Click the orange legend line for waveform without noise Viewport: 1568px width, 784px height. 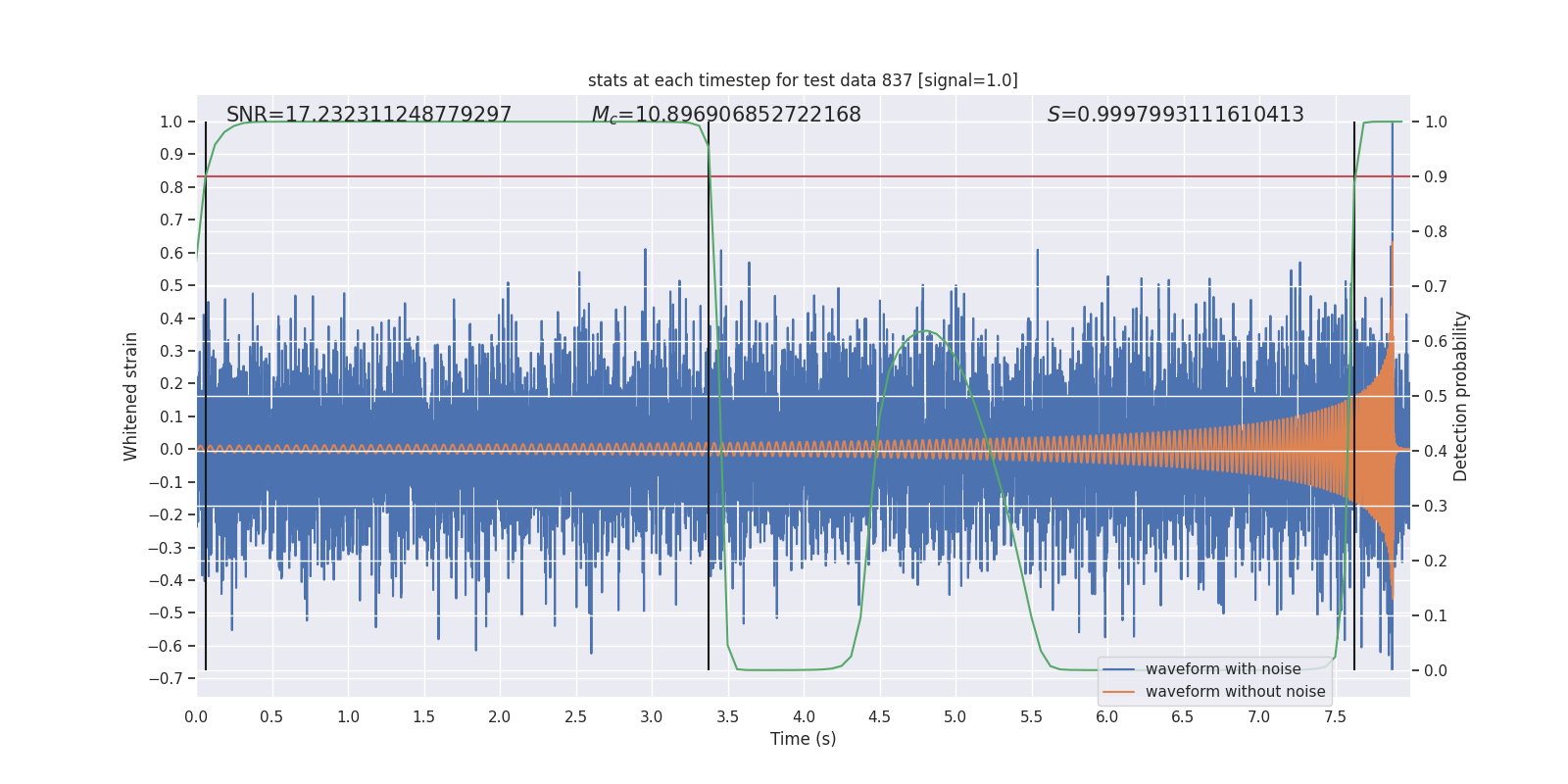1119,692
